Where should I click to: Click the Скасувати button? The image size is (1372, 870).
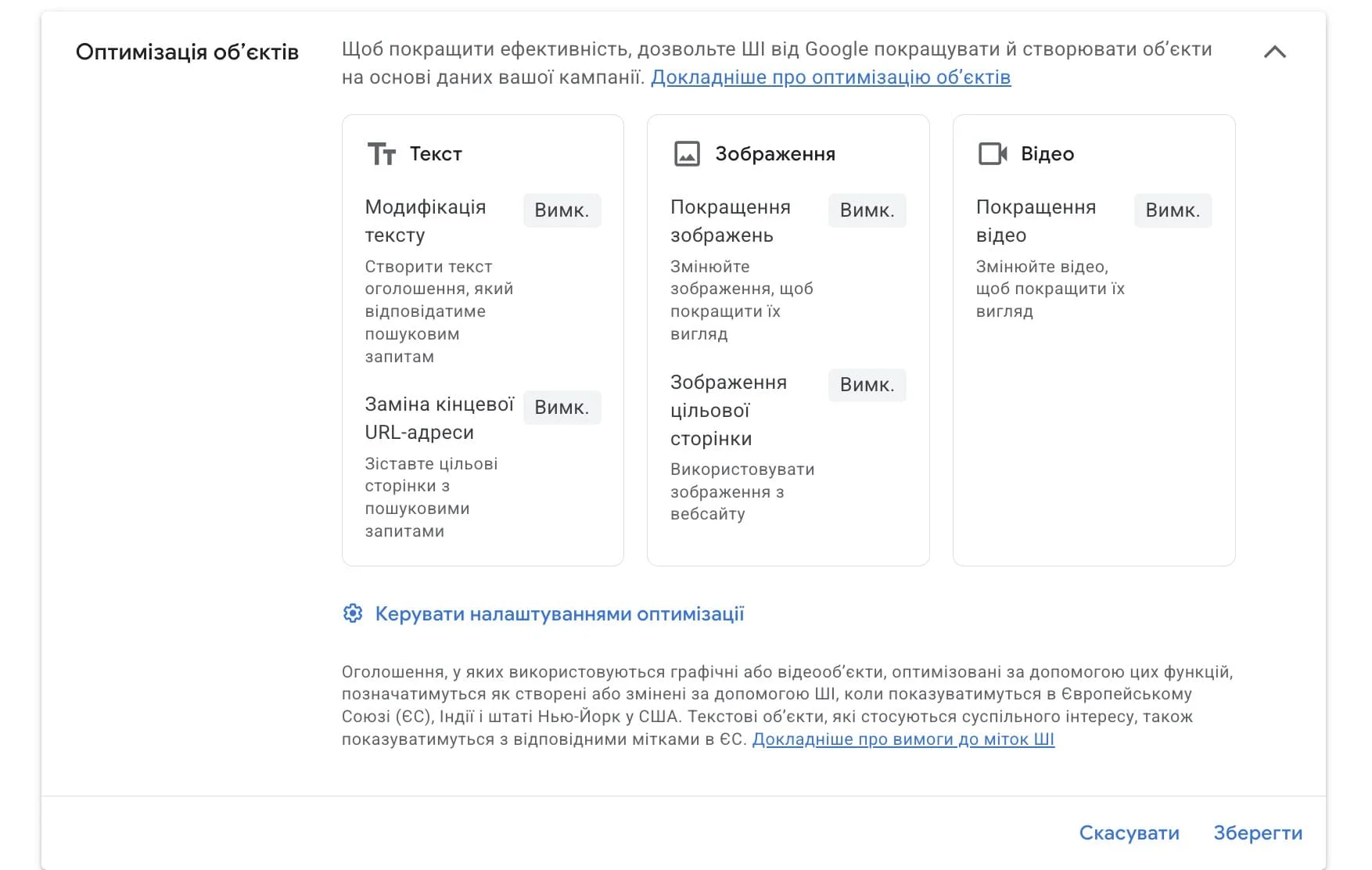click(1129, 833)
